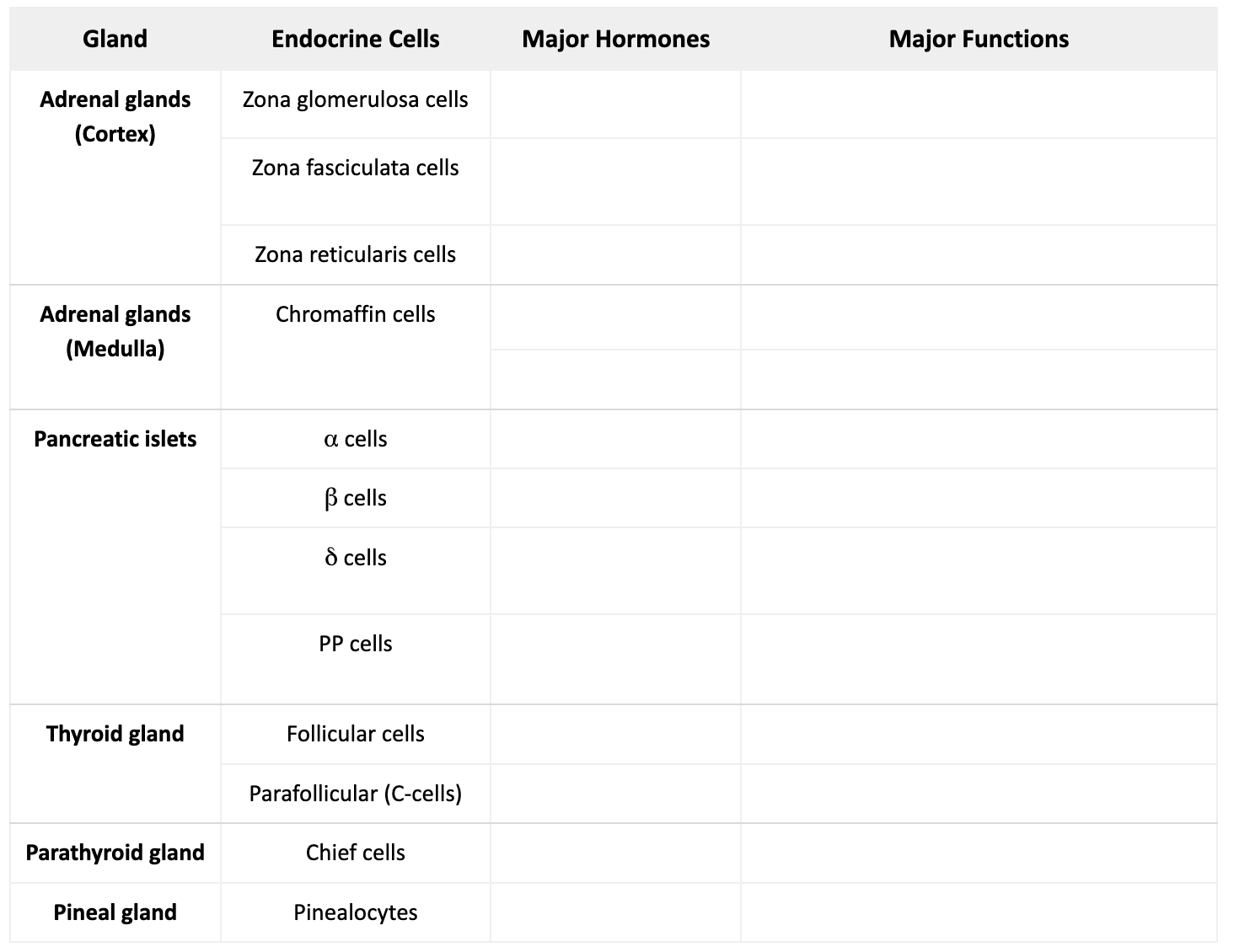
Task: Click the Zona glomerulosa cells entry
Action: 355,99
